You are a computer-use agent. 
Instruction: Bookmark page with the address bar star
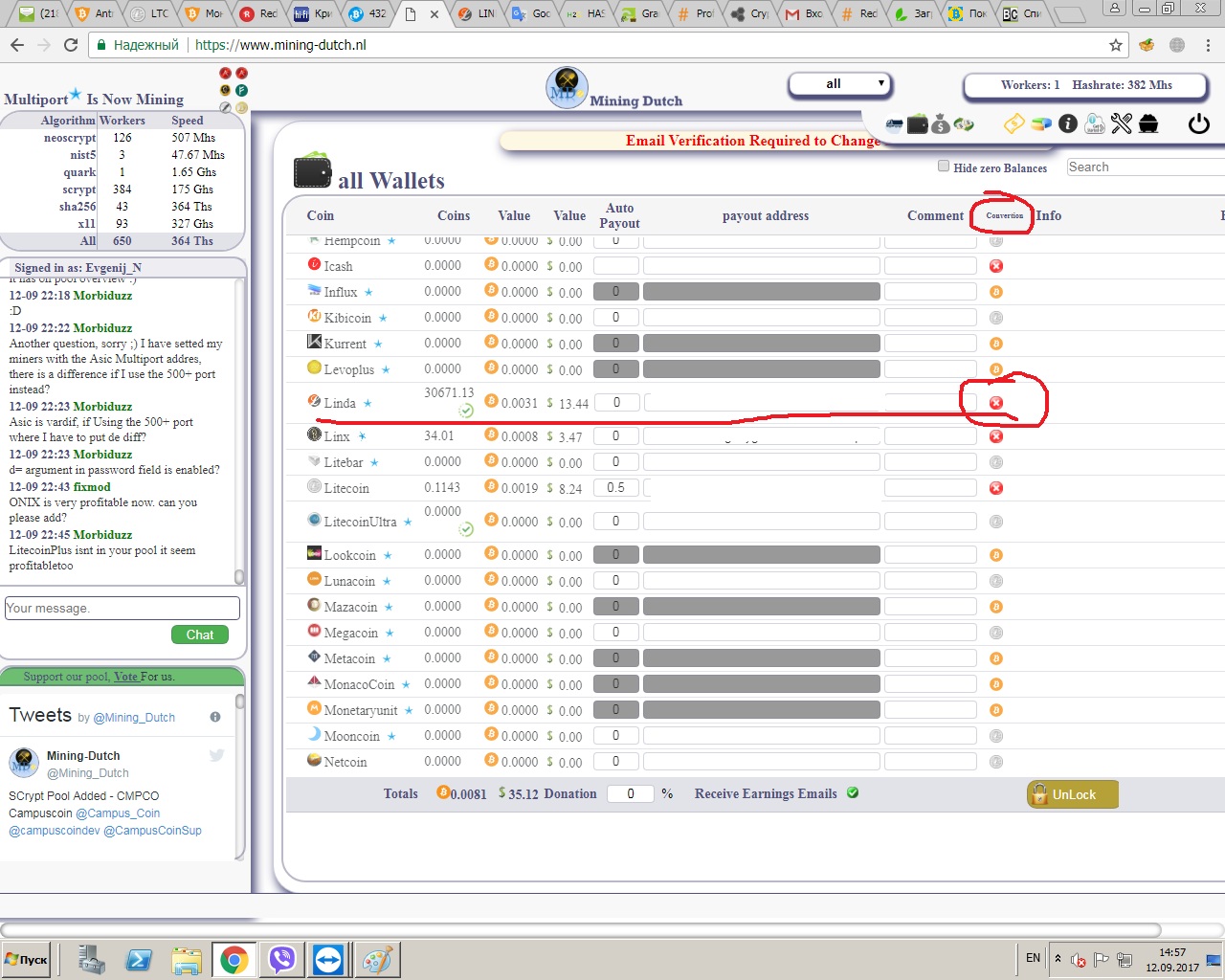1115,45
